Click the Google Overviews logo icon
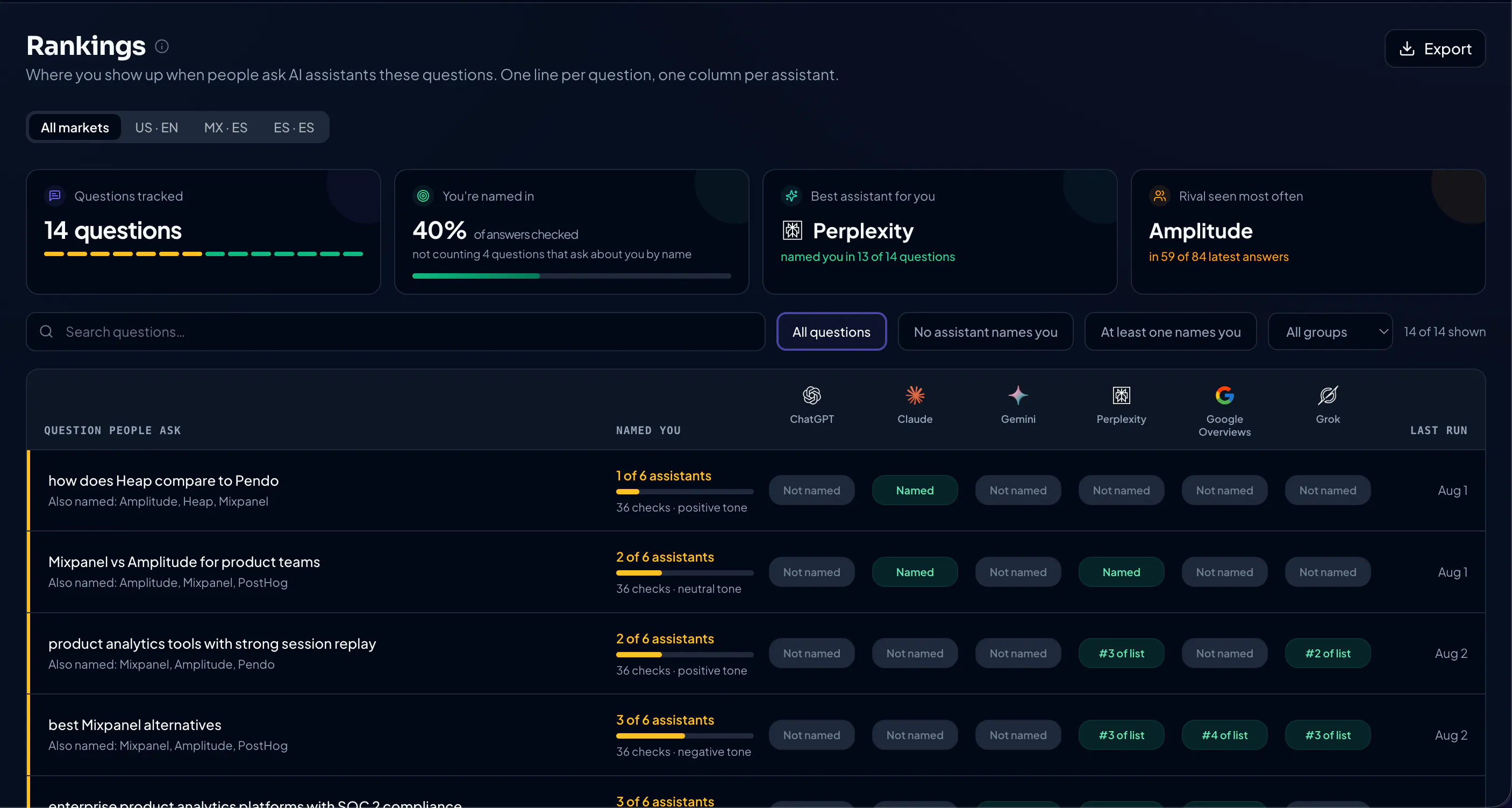Viewport: 1512px width, 808px height. 1224,395
